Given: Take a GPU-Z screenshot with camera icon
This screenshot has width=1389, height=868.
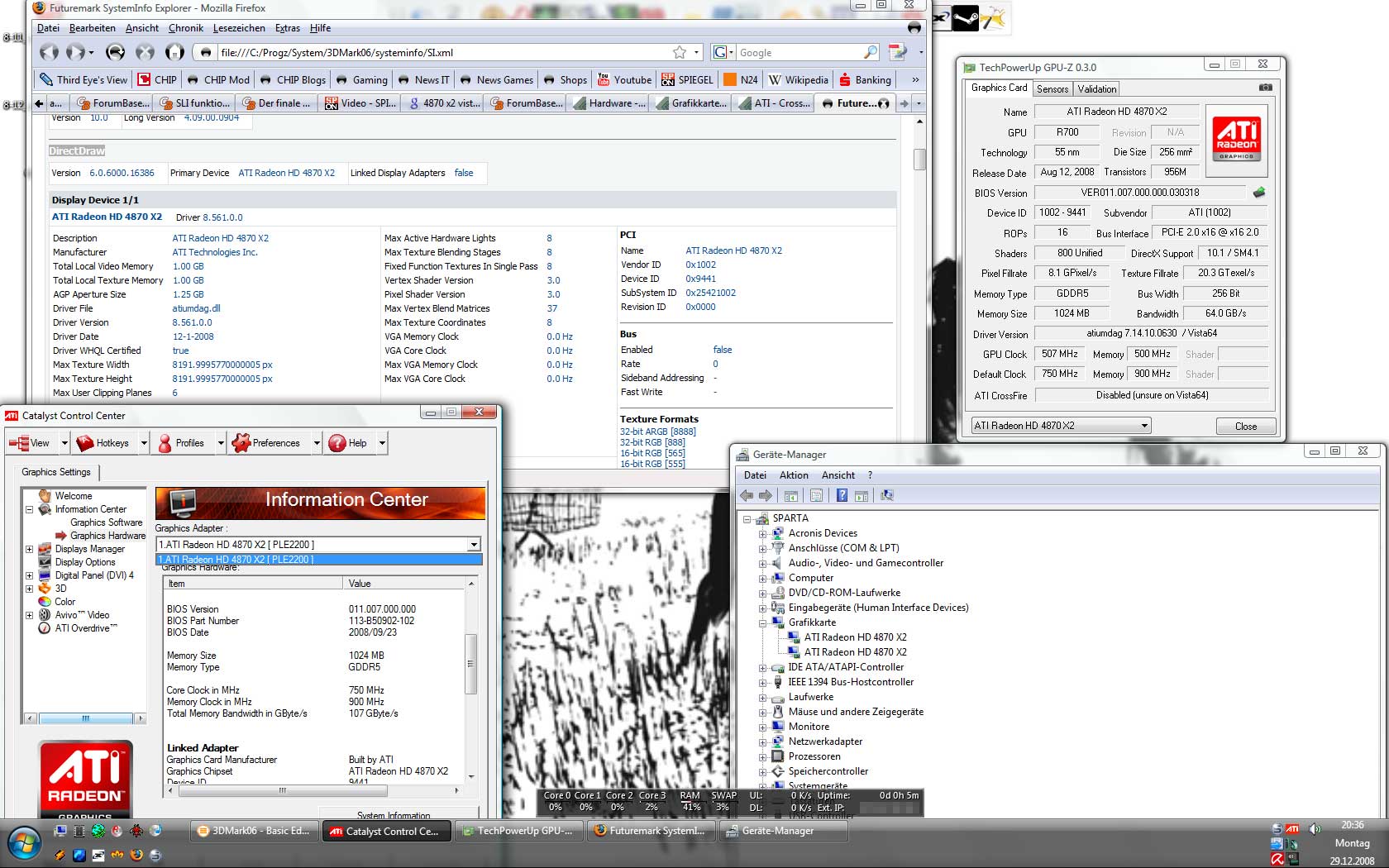Looking at the screenshot, I should [x=1266, y=87].
